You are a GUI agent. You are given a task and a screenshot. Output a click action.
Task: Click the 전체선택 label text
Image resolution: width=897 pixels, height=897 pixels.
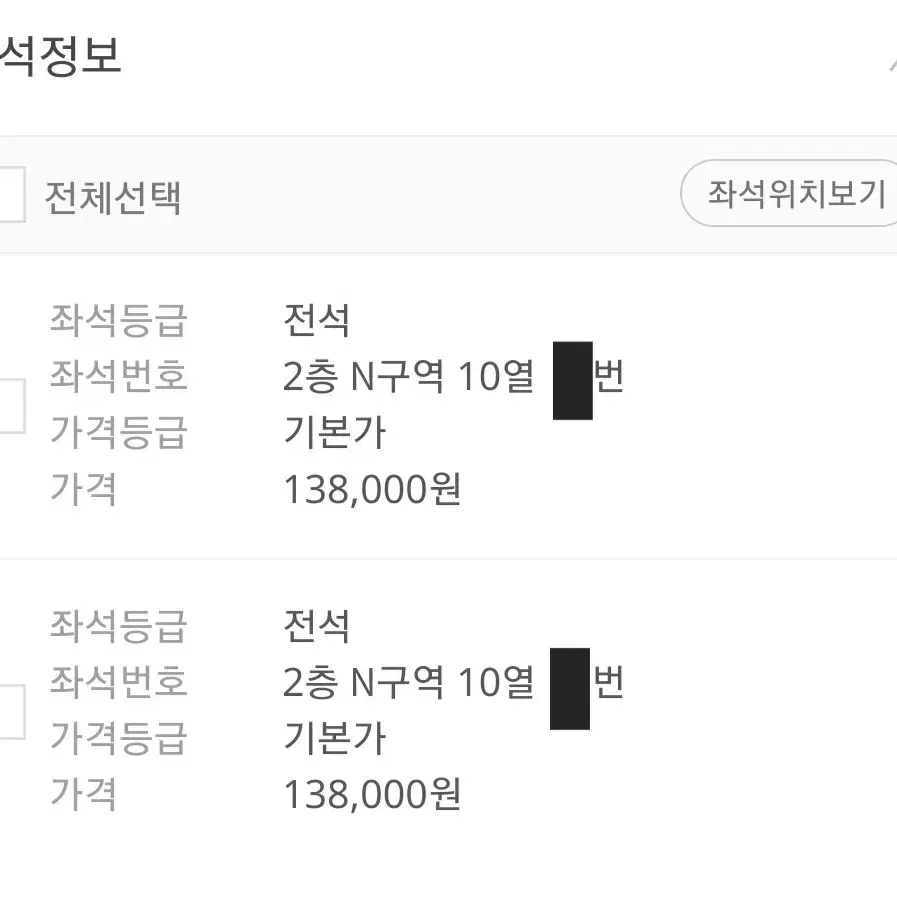pos(113,198)
